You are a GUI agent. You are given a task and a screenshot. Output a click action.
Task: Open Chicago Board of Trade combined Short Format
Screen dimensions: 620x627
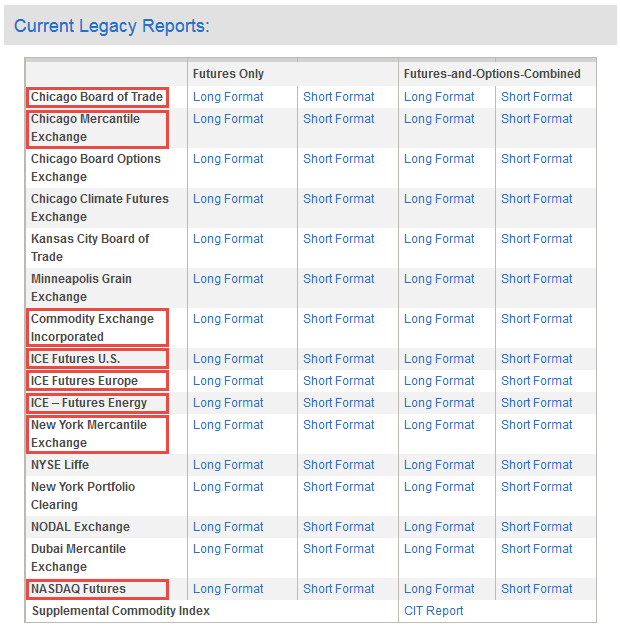pyautogui.click(x=536, y=97)
